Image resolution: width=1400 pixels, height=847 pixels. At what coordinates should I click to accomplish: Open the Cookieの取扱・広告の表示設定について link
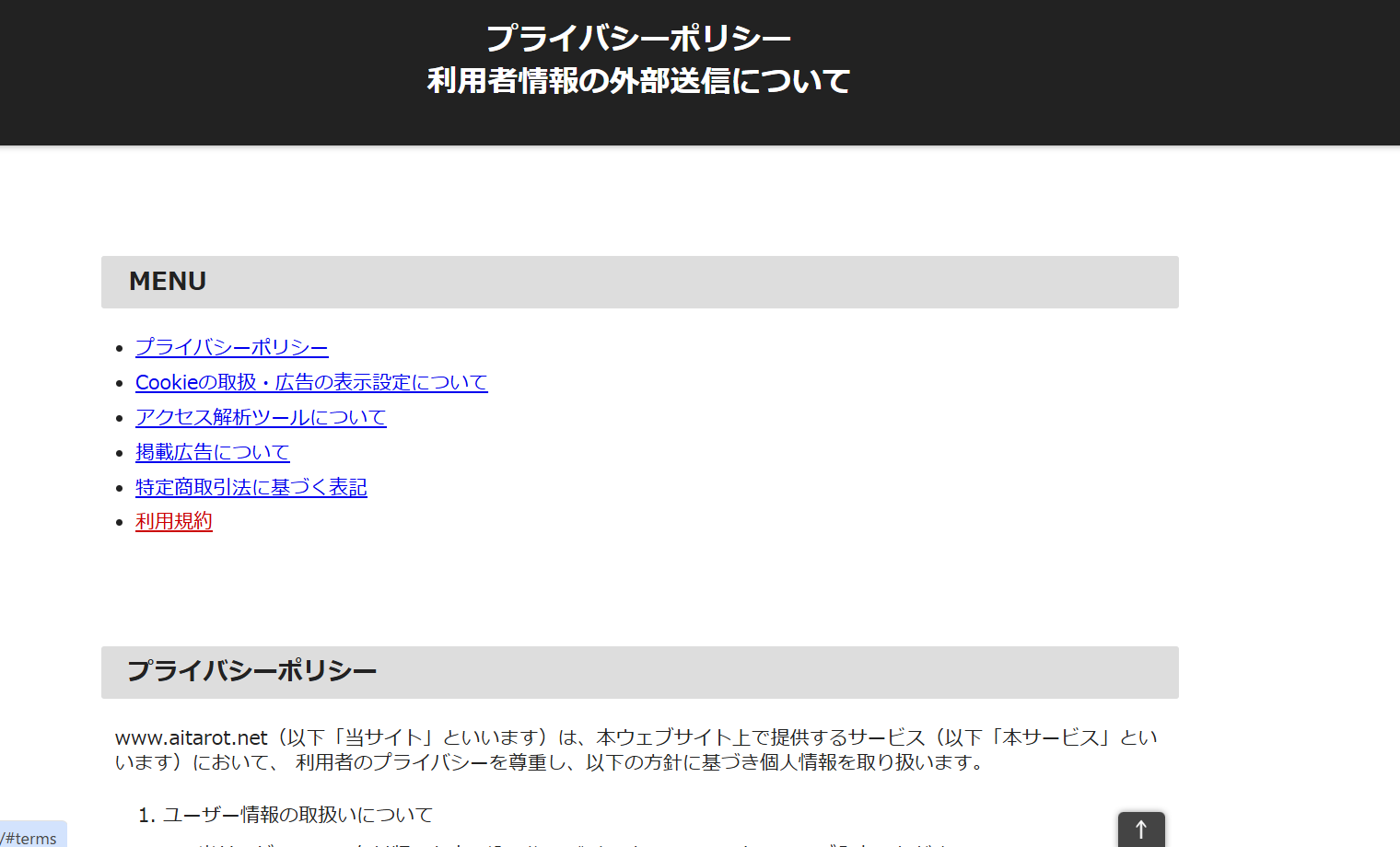[311, 382]
